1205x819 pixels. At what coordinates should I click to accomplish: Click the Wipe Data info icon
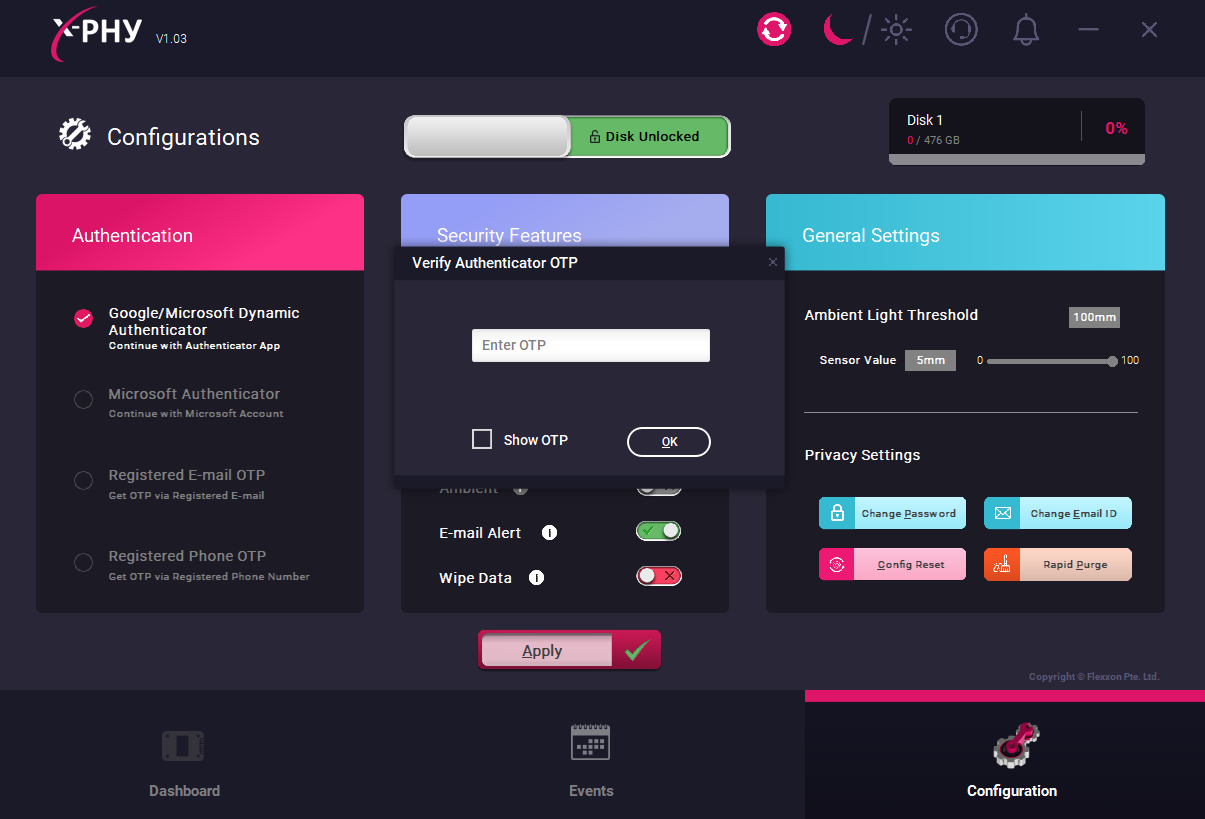pos(537,578)
